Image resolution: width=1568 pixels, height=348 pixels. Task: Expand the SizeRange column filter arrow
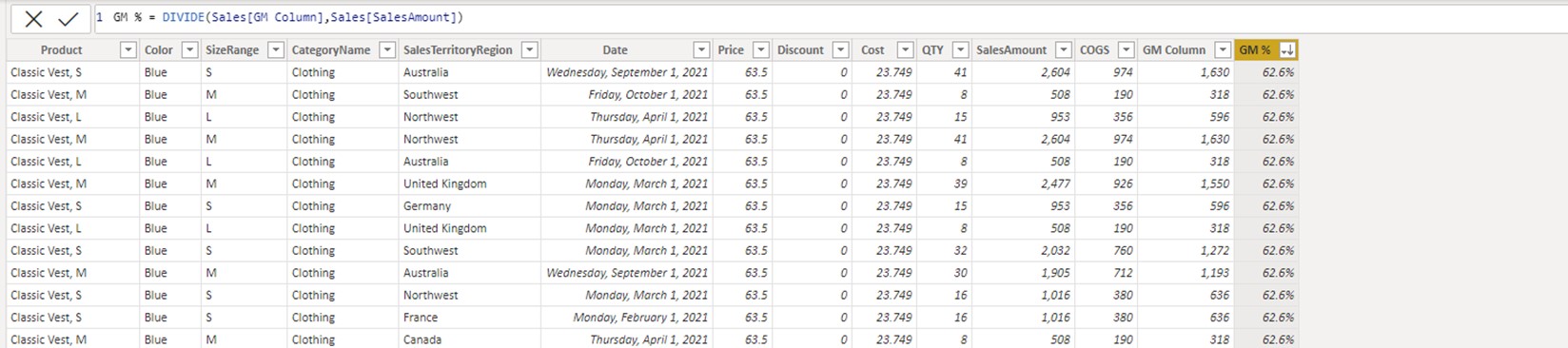coord(276,49)
